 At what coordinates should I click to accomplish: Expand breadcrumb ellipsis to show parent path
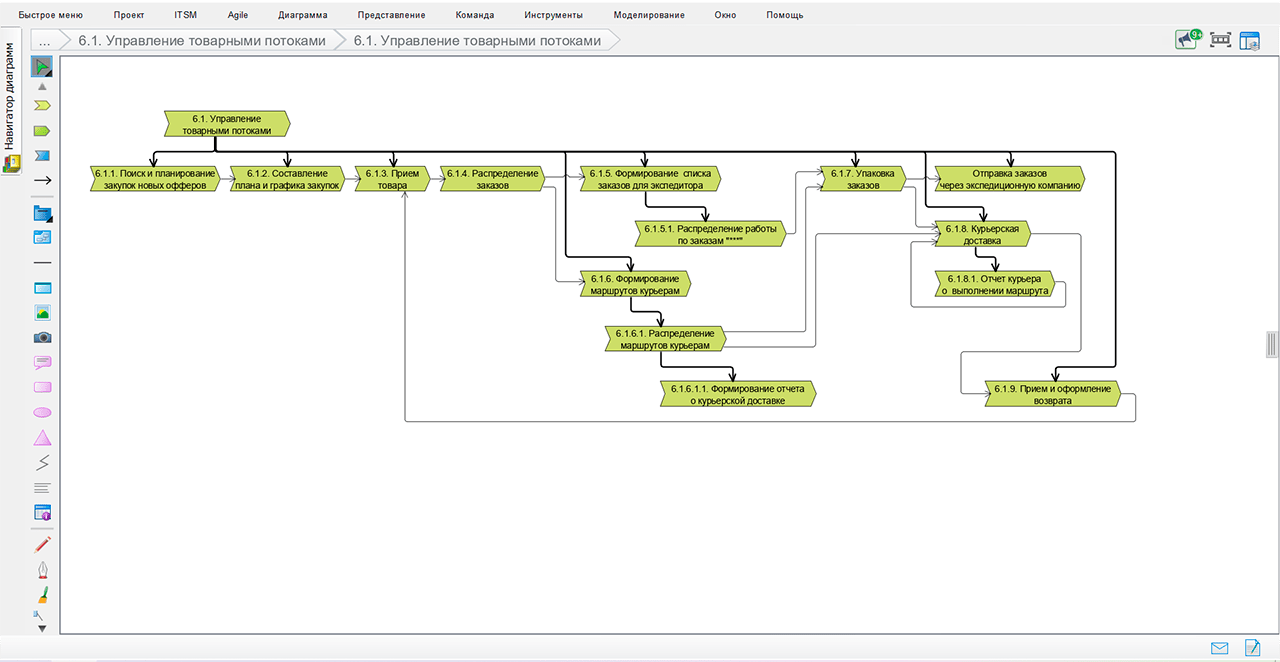(44, 41)
